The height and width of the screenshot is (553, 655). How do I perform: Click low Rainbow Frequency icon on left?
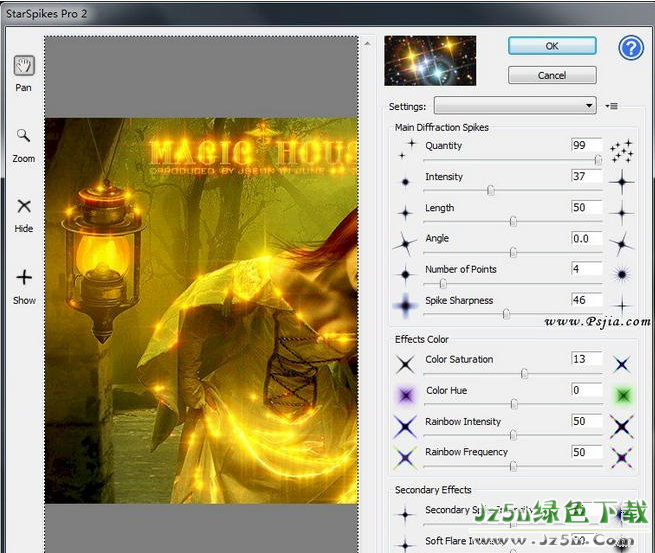[x=405, y=458]
